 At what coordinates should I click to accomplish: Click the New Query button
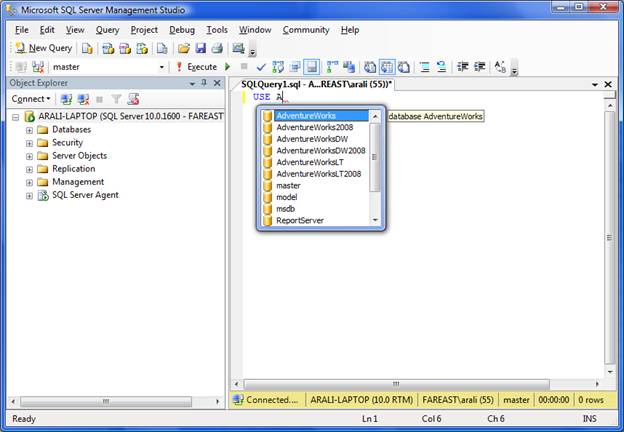tap(43, 48)
